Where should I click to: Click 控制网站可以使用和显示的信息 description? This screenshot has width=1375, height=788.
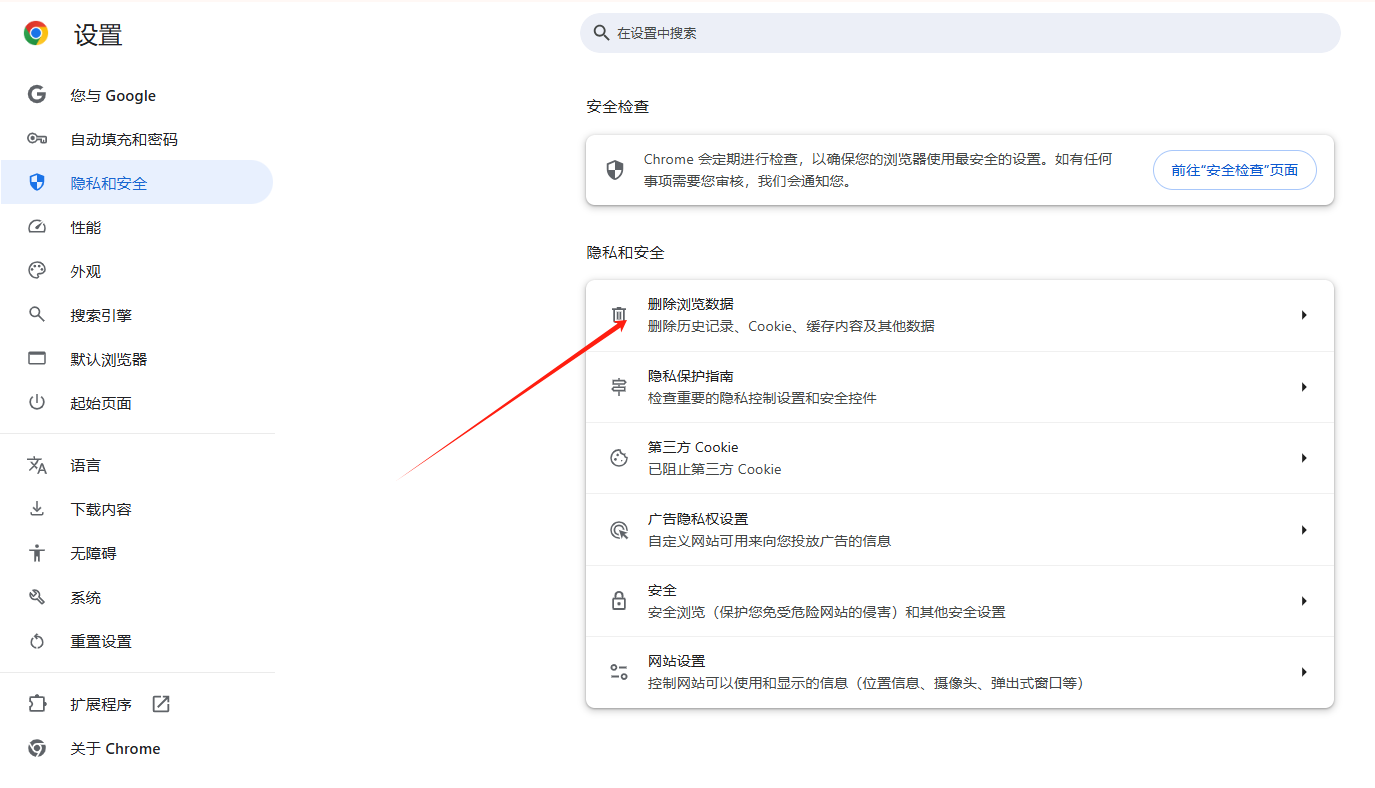point(865,683)
